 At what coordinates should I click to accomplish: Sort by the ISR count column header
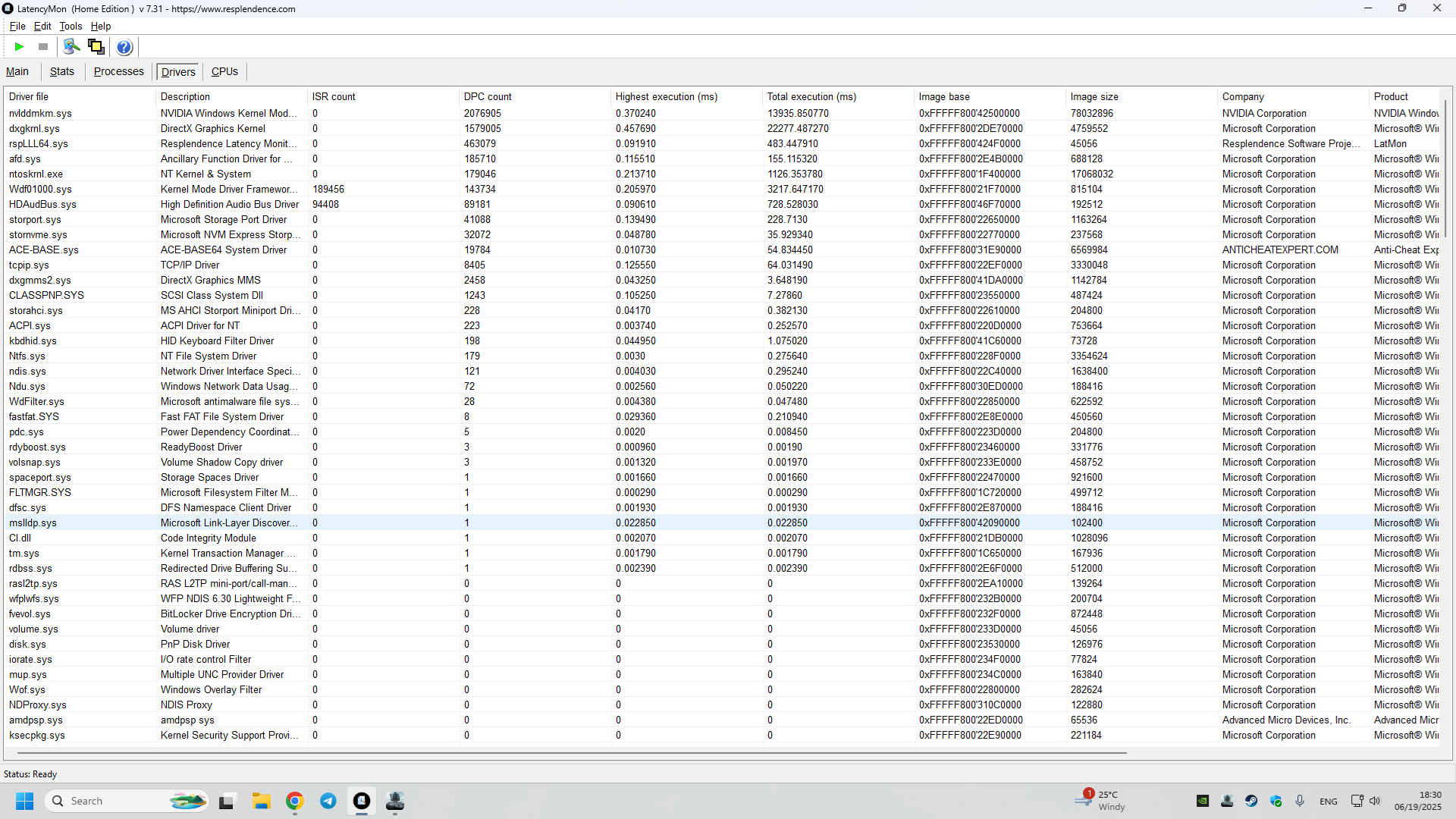coord(384,96)
